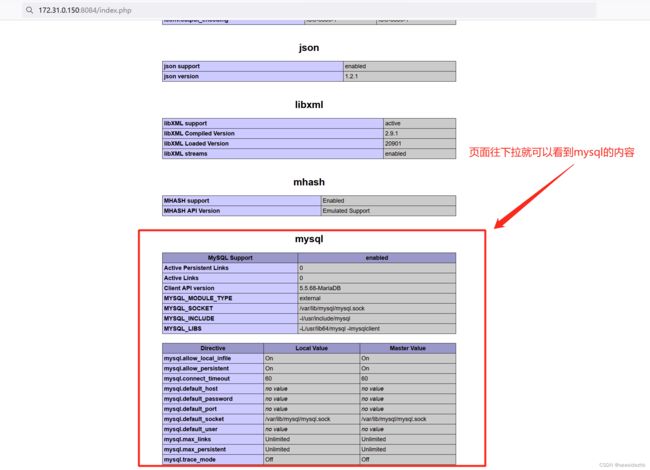Image resolution: width=650 pixels, height=470 pixels.
Task: Click the 'Local Value' column header
Action: pos(312,348)
